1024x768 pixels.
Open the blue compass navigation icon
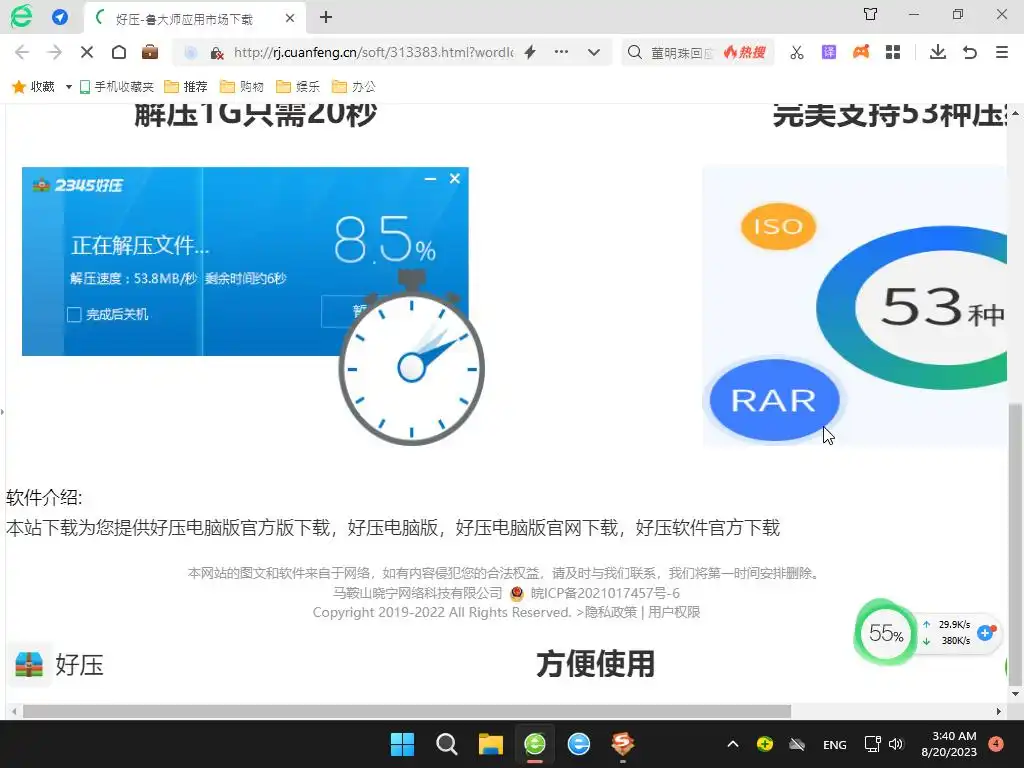(x=60, y=17)
